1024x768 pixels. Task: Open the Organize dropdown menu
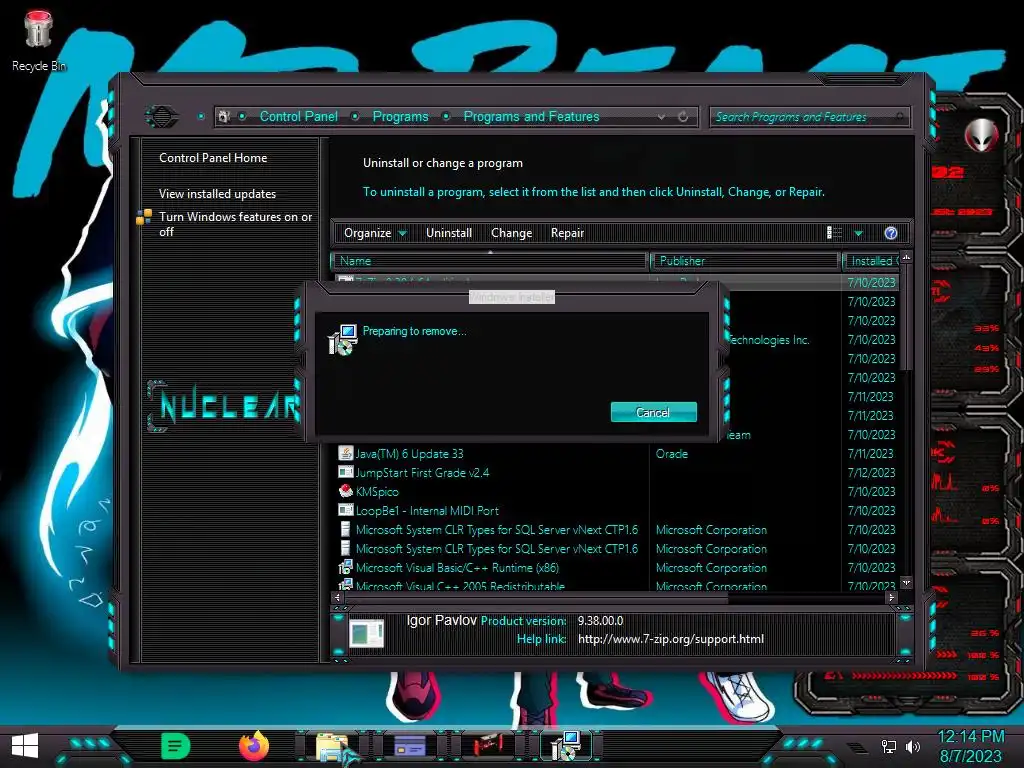point(374,233)
